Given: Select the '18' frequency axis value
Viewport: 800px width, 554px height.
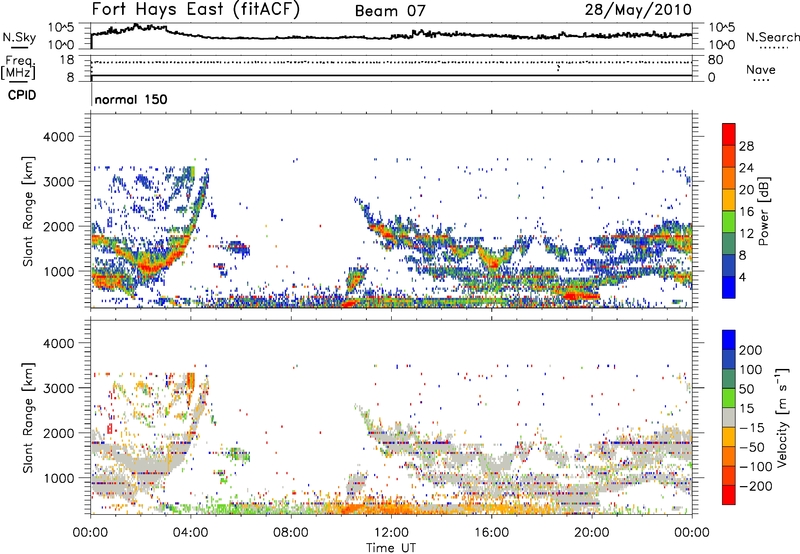Looking at the screenshot, I should coord(67,60).
